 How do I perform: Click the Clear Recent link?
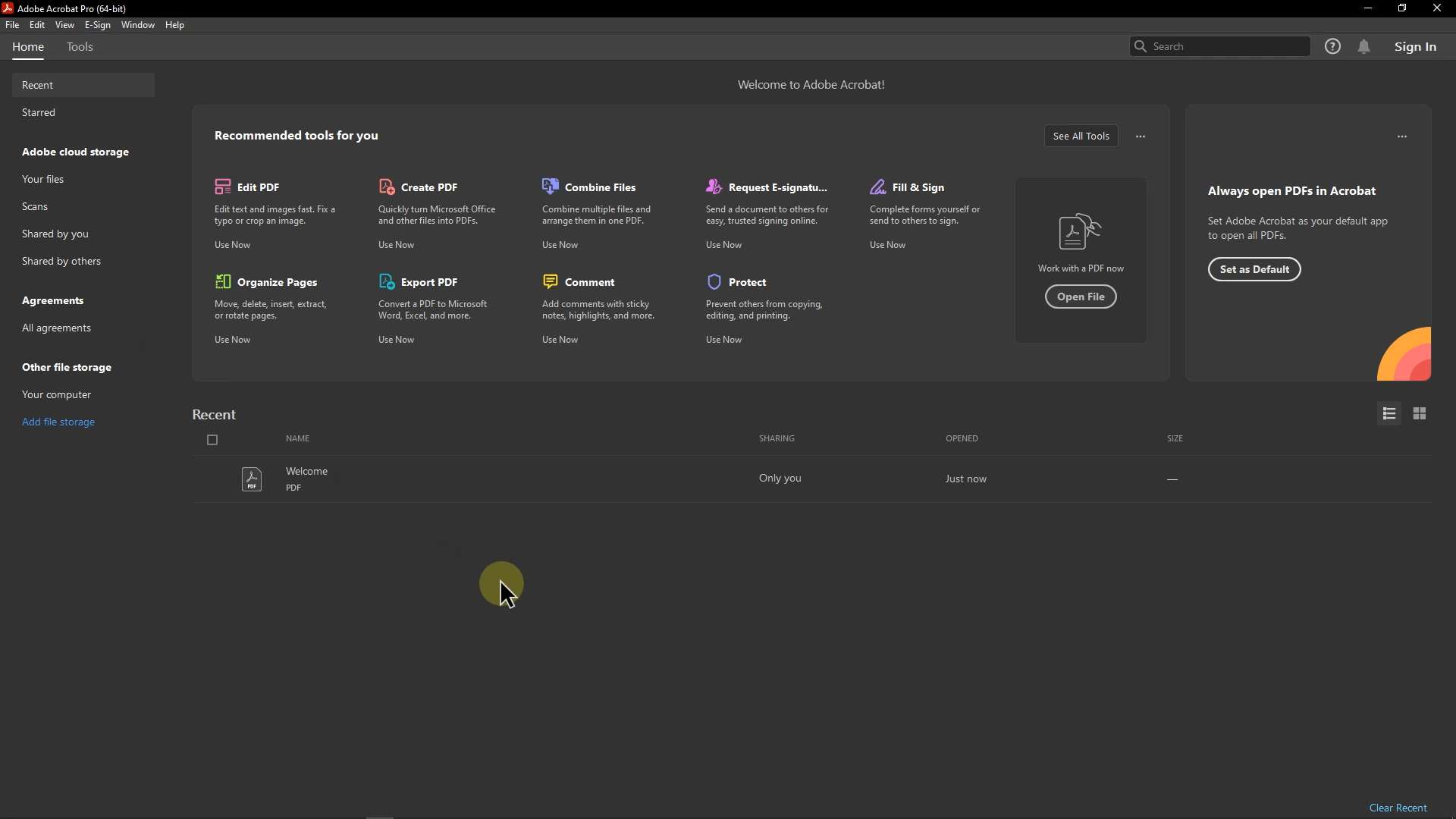pyautogui.click(x=1398, y=808)
